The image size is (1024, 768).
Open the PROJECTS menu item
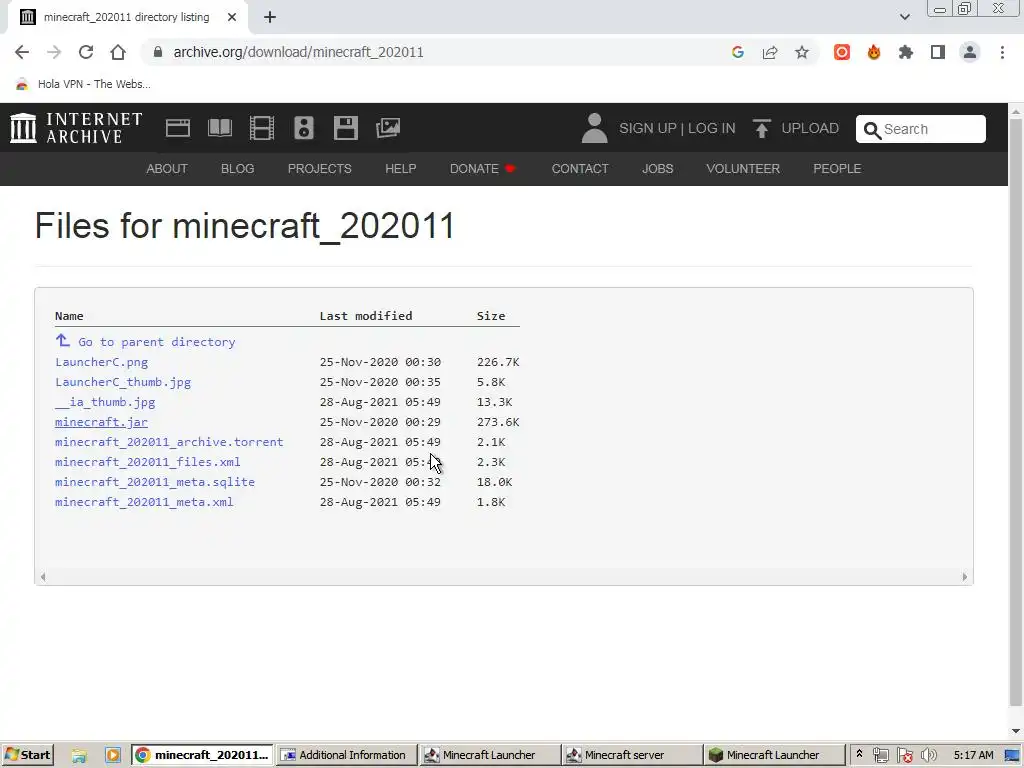[x=319, y=168]
